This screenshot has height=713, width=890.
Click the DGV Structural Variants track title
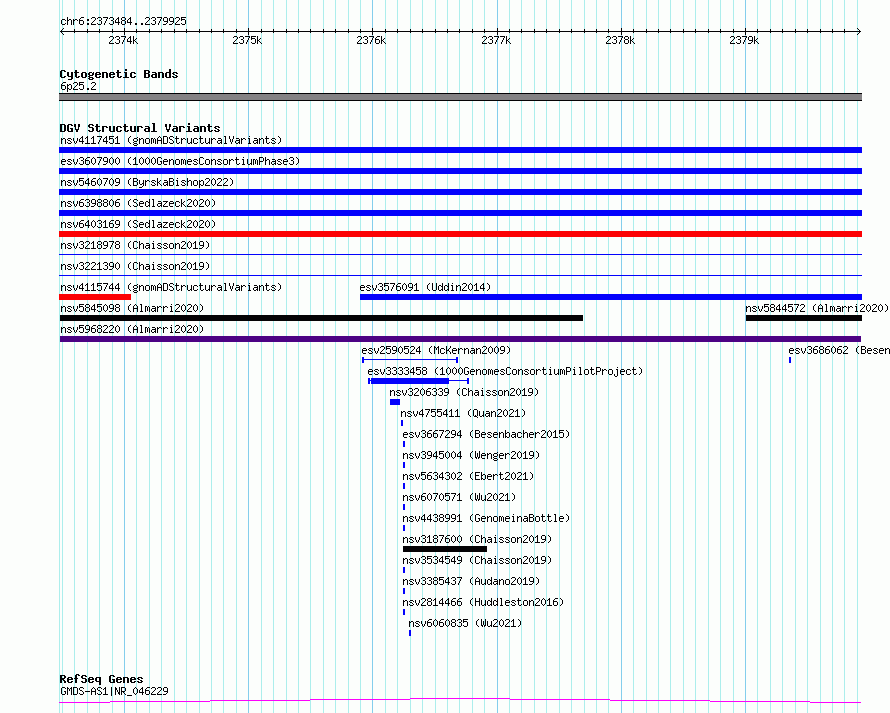tap(140, 128)
